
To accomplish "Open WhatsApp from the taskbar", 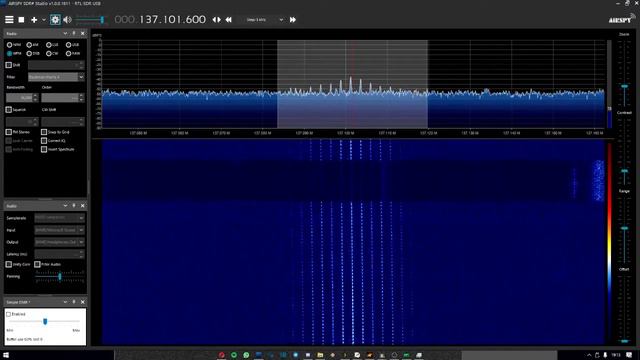I will click(x=246, y=355).
